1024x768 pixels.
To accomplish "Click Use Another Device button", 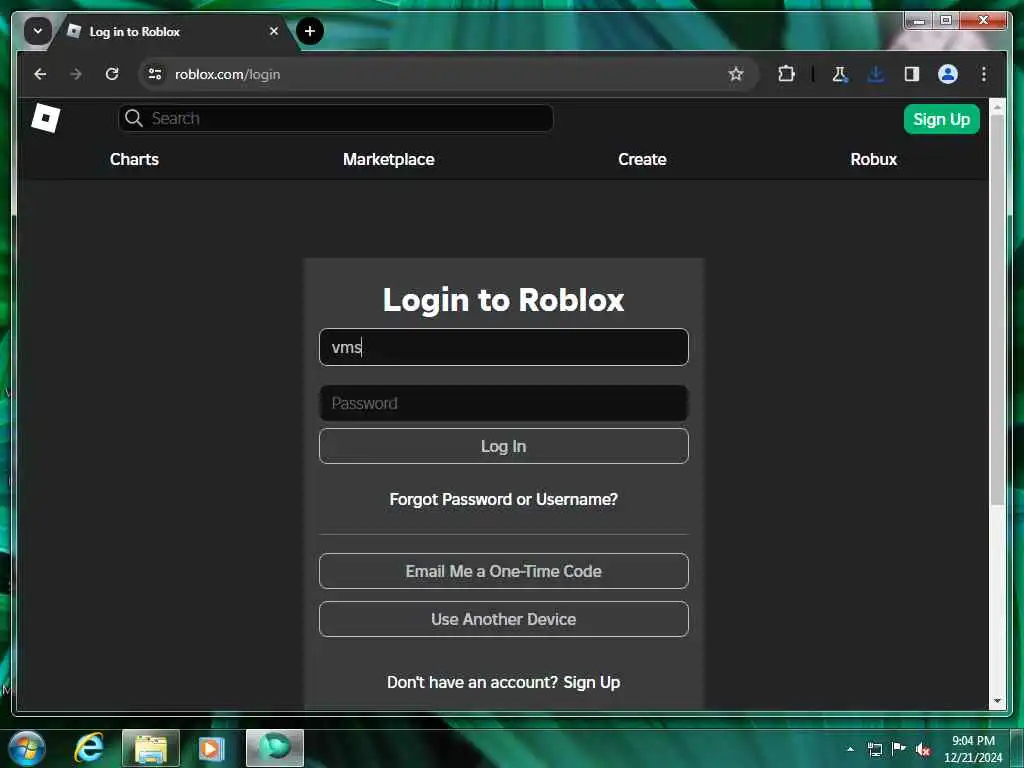I will click(x=504, y=619).
